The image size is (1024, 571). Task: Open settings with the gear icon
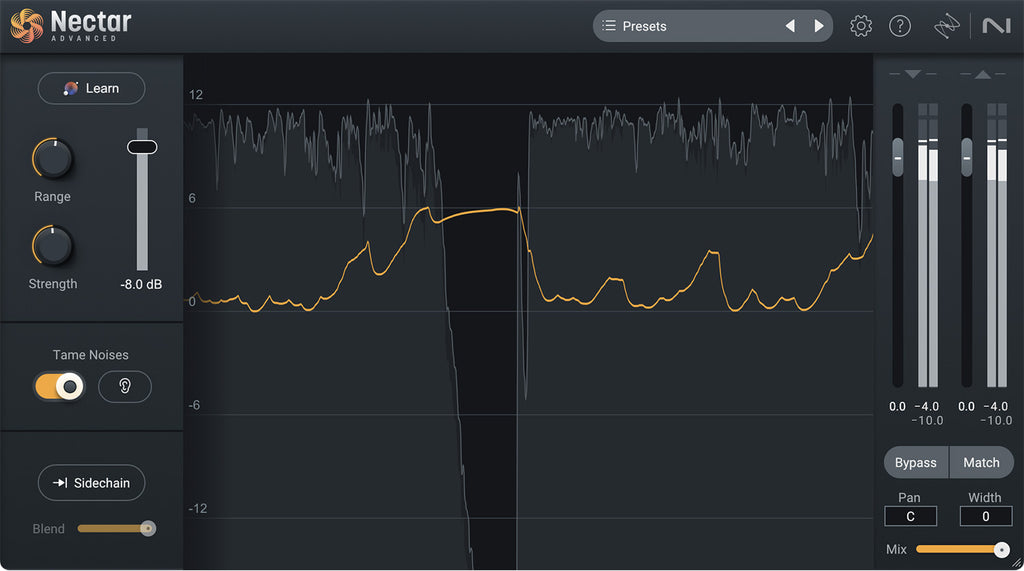pyautogui.click(x=861, y=26)
